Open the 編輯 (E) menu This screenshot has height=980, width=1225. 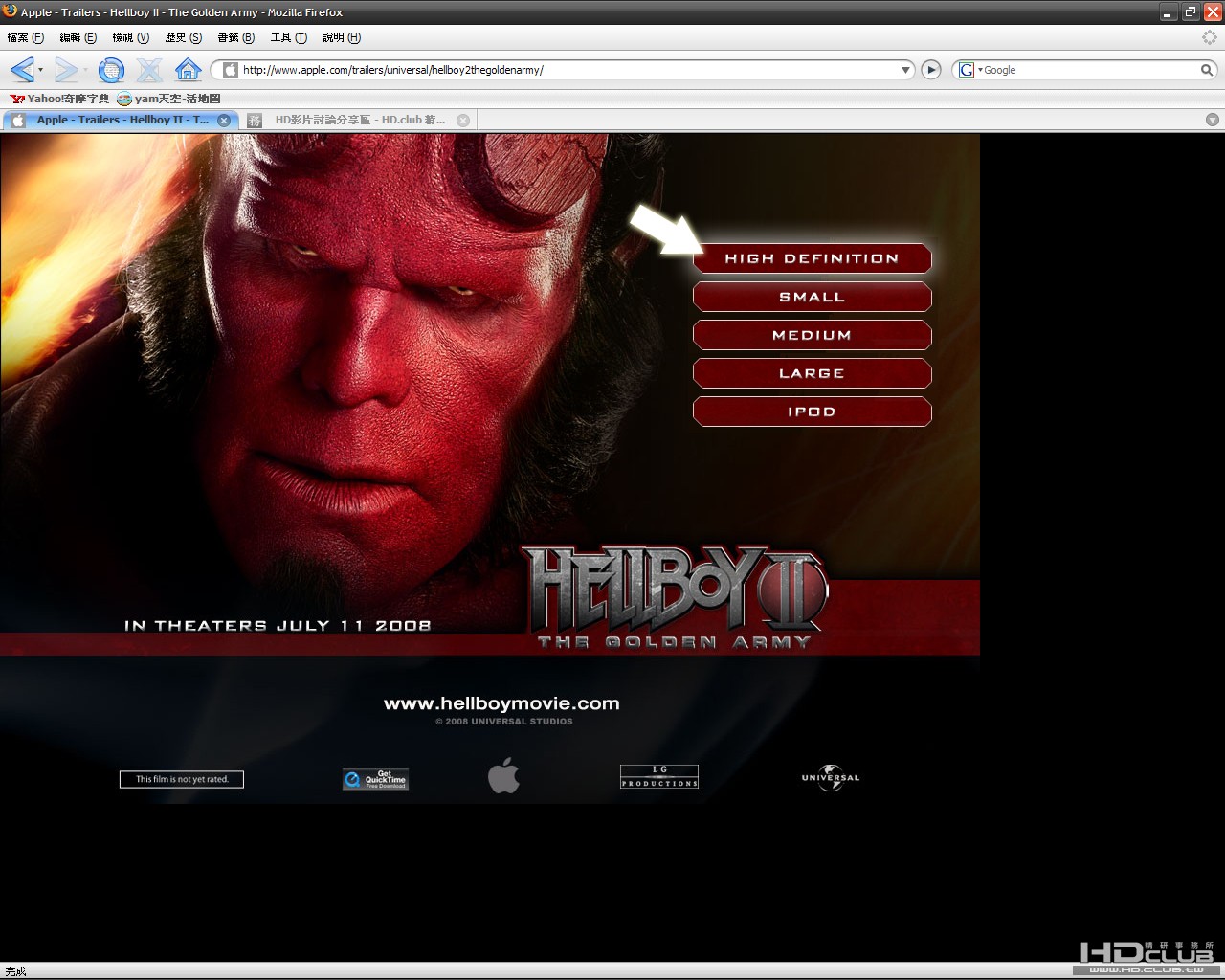click(78, 37)
